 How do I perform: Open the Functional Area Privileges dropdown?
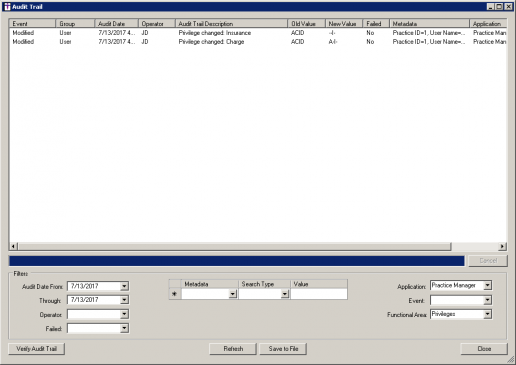tap(487, 314)
